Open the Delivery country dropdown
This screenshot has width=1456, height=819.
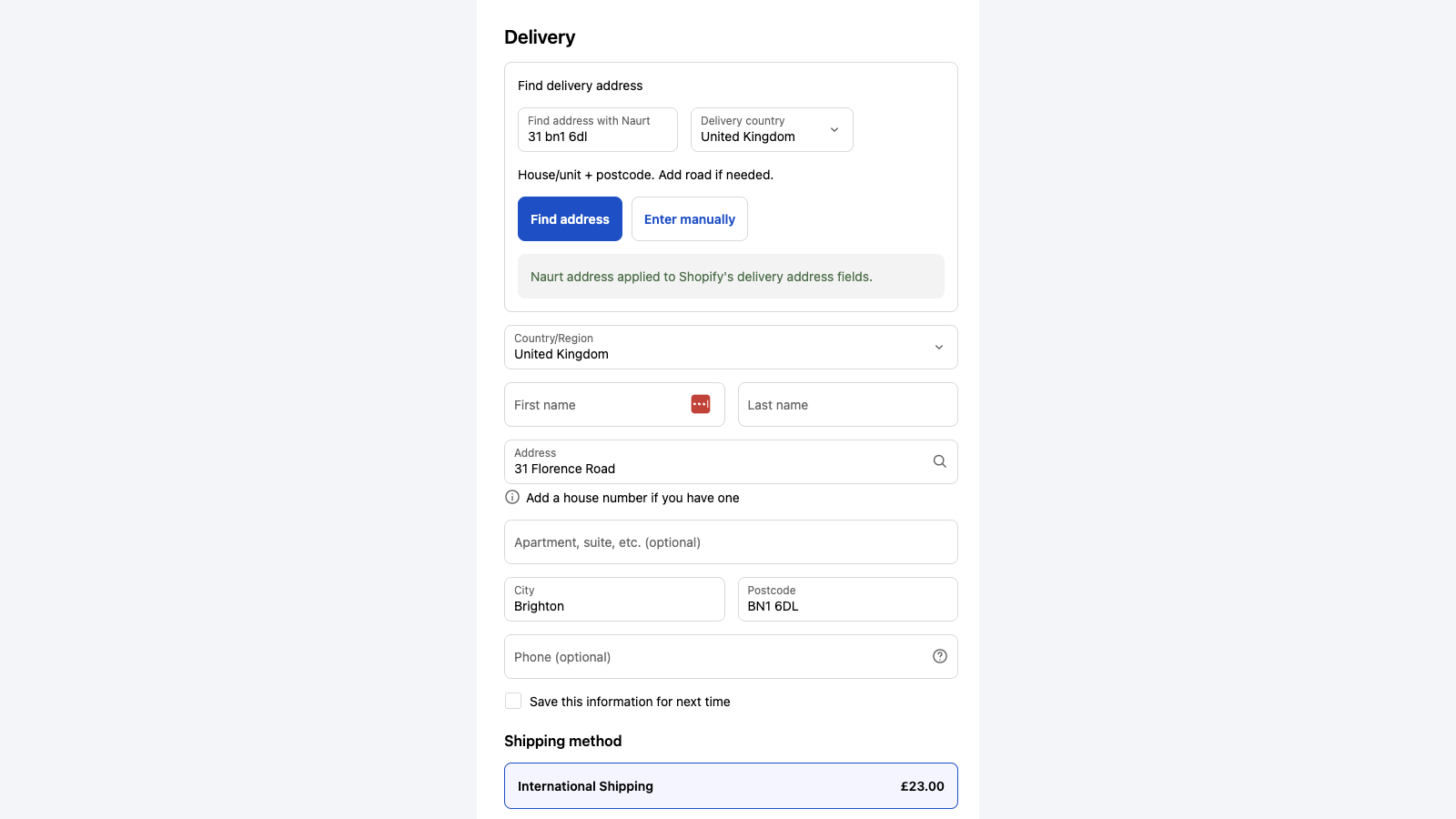point(772,129)
